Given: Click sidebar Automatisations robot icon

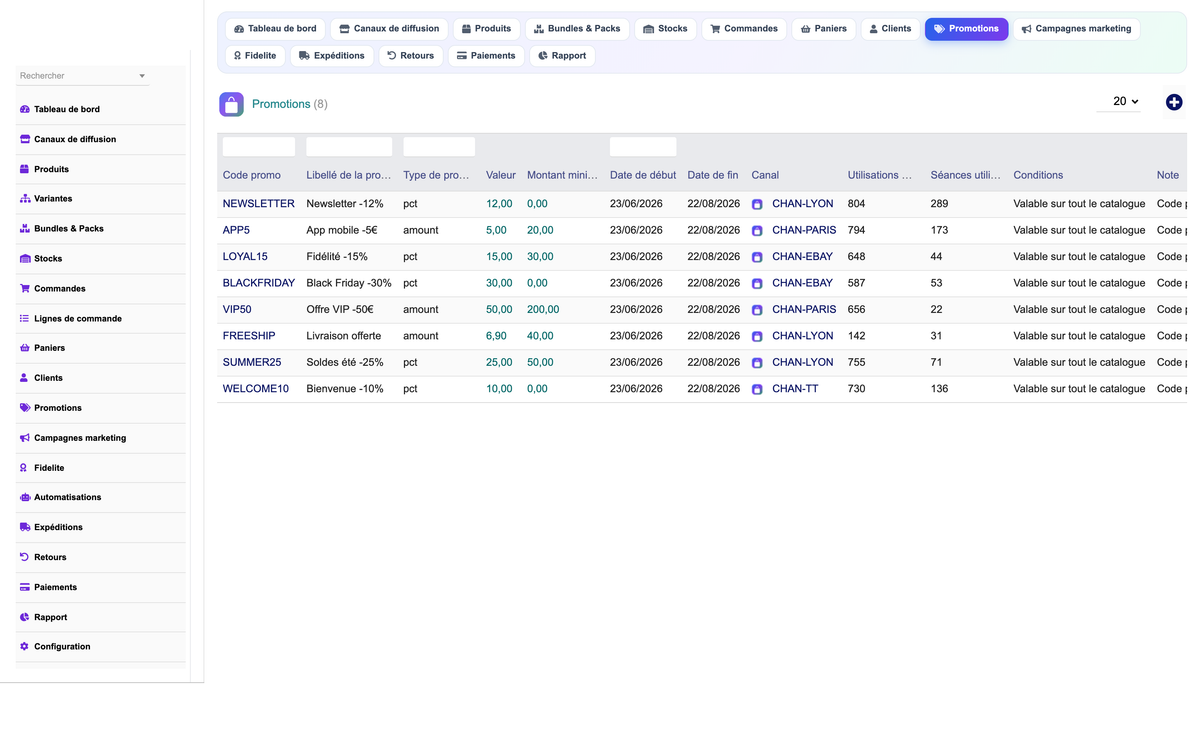Looking at the screenshot, I should [x=25, y=497].
